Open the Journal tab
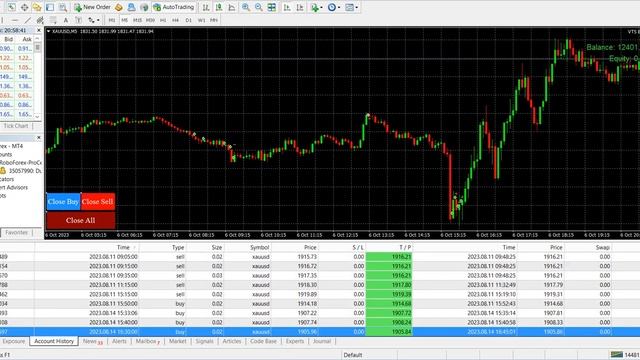640x360 pixels. (x=322, y=341)
